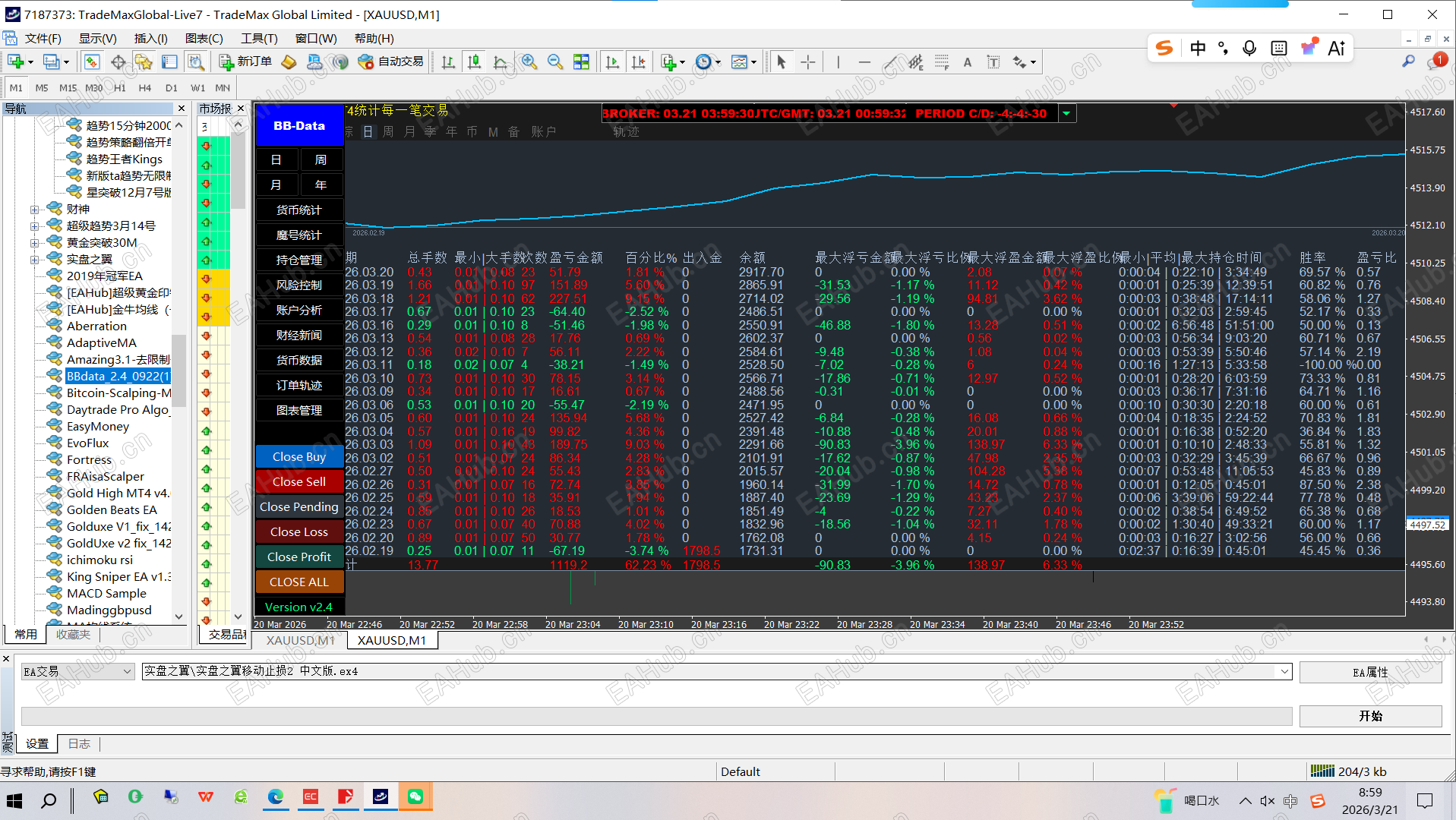Open the tile windows icon

click(x=581, y=62)
